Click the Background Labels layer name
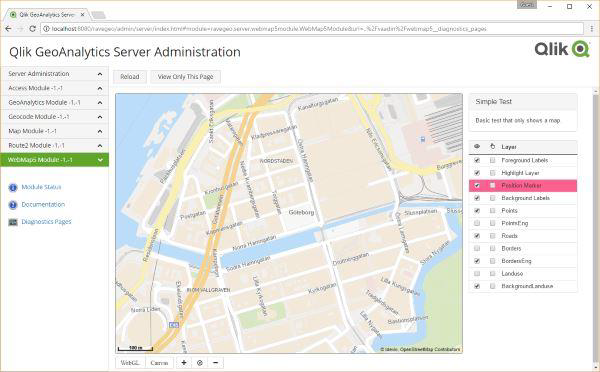 525,198
